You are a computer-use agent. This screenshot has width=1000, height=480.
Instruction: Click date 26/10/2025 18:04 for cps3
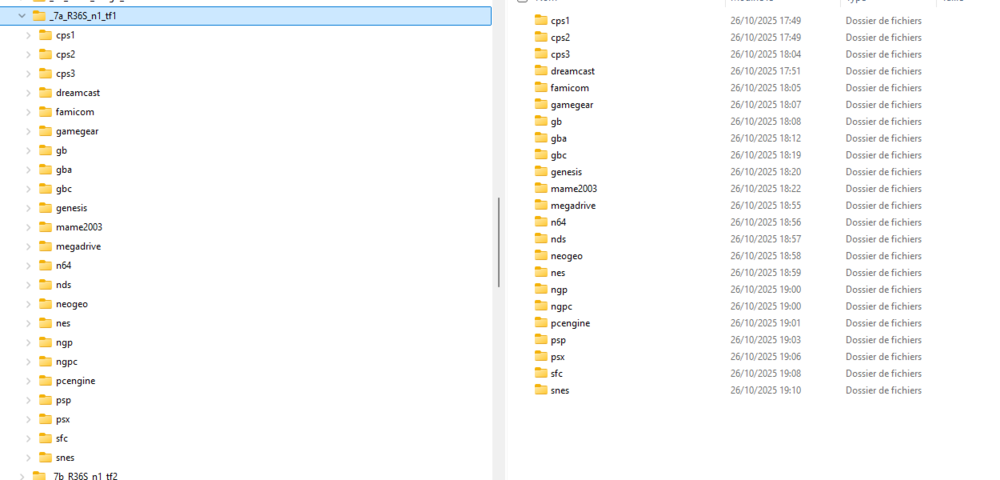766,54
